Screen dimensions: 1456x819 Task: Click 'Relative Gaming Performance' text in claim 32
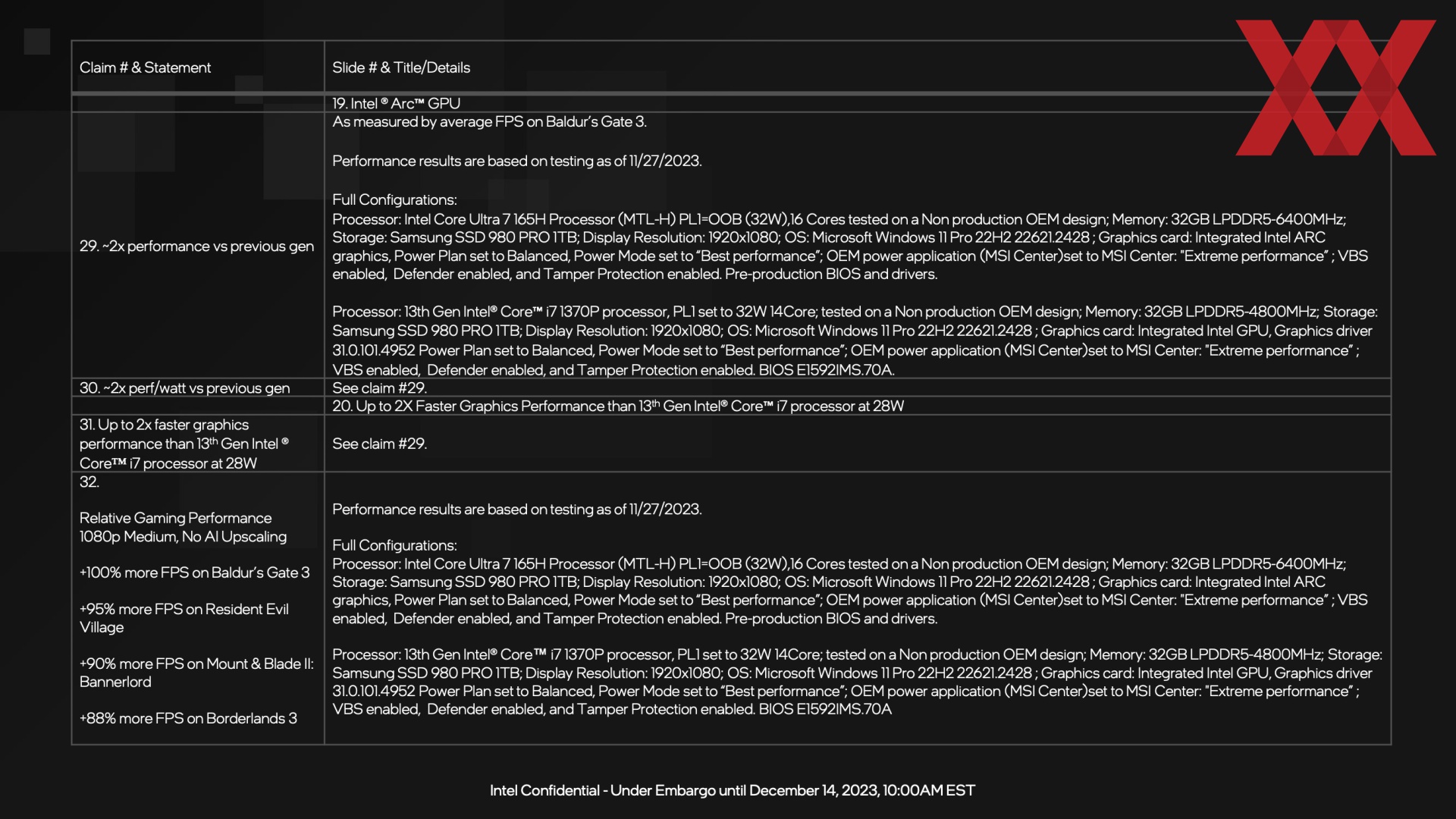(175, 518)
